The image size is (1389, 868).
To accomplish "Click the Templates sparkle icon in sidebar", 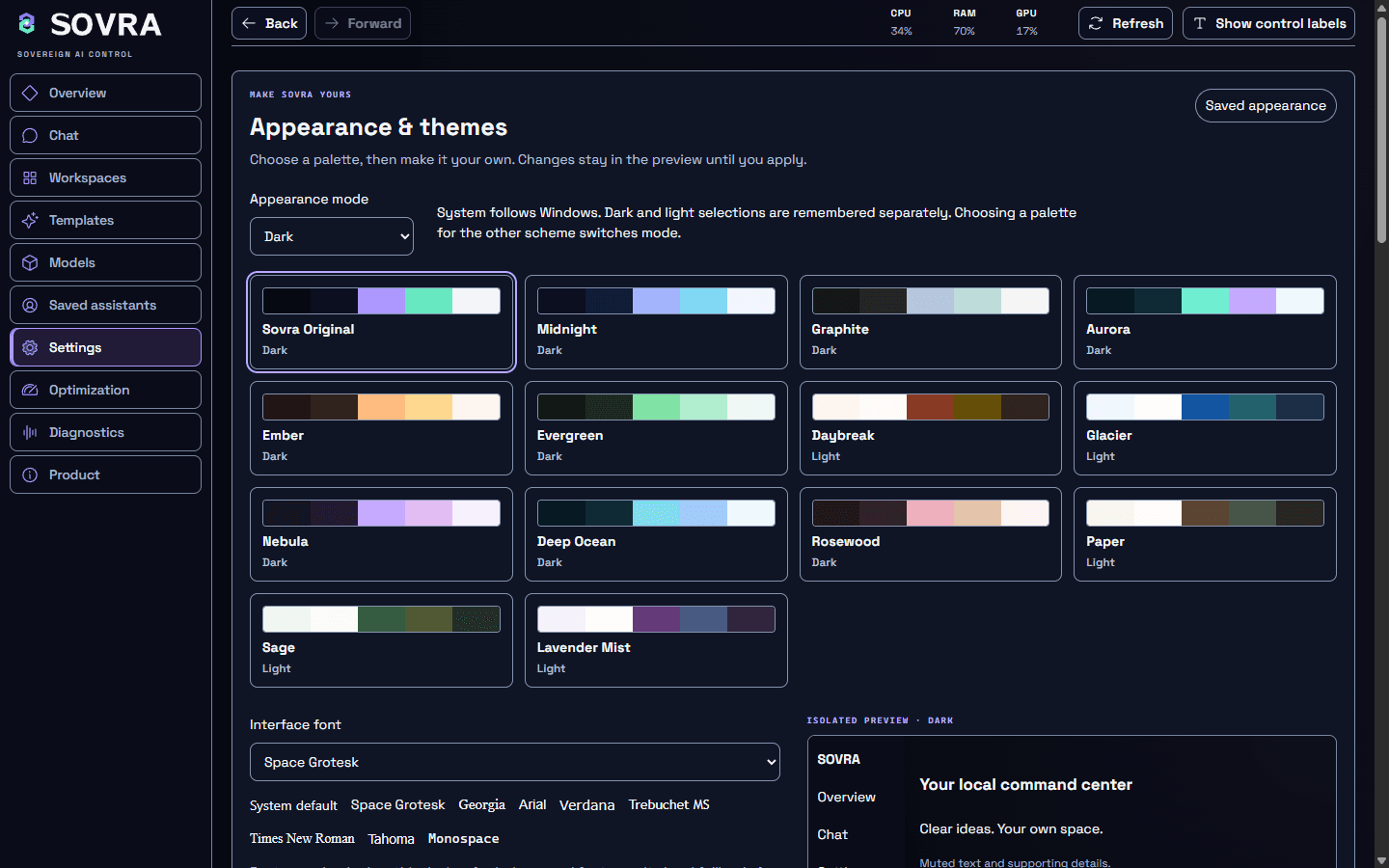I will pos(30,221).
